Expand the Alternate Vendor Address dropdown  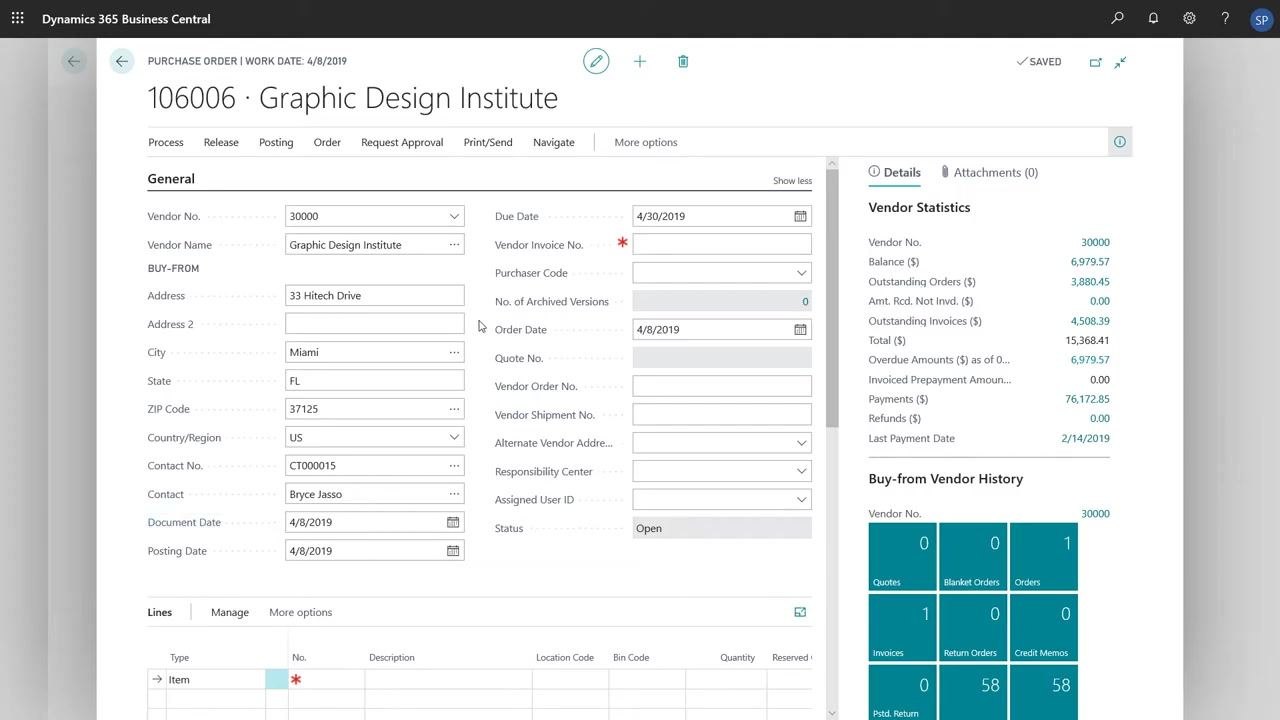801,443
